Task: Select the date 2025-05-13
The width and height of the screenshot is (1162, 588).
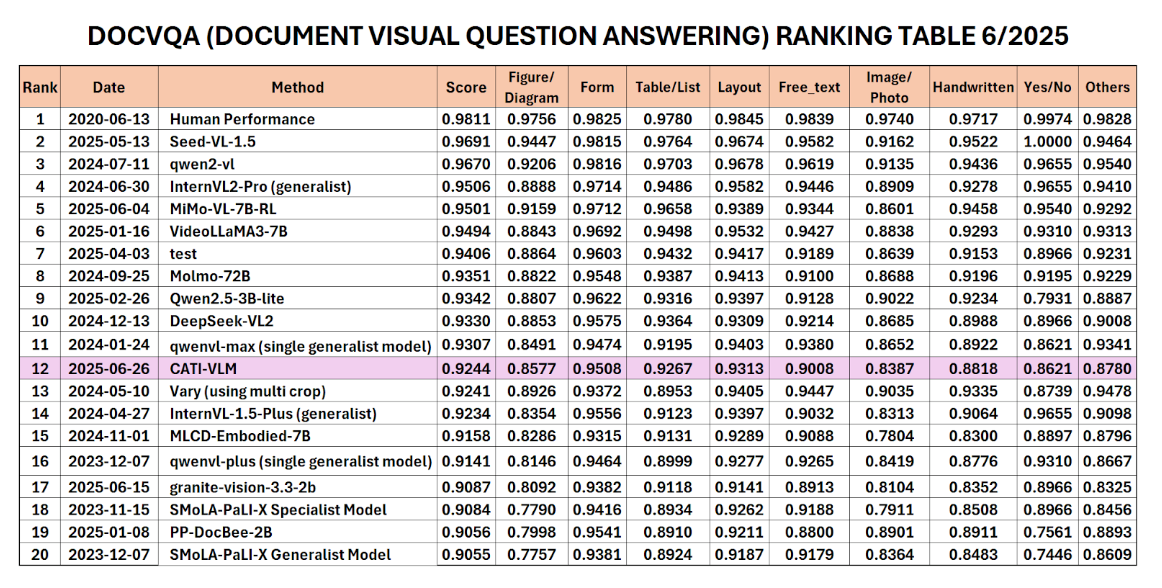Action: (x=109, y=142)
